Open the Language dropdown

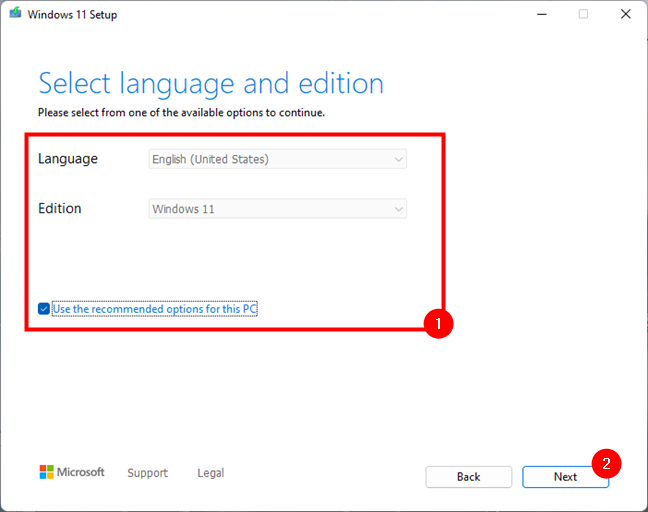coord(277,159)
